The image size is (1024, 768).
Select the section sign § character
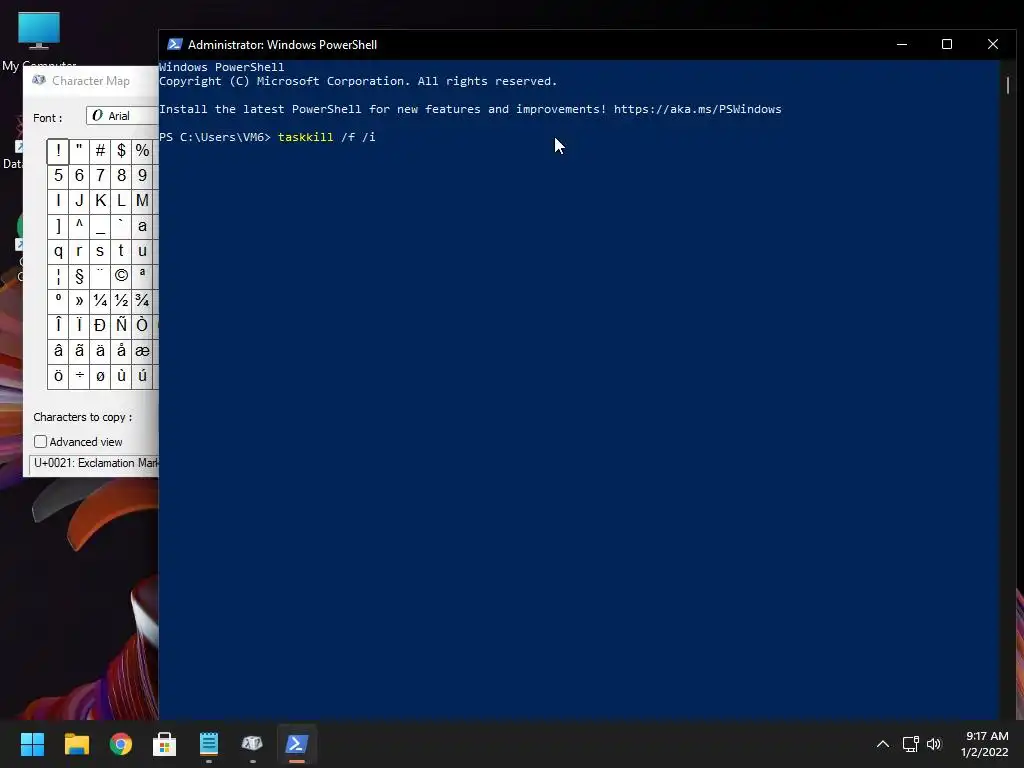pos(79,276)
